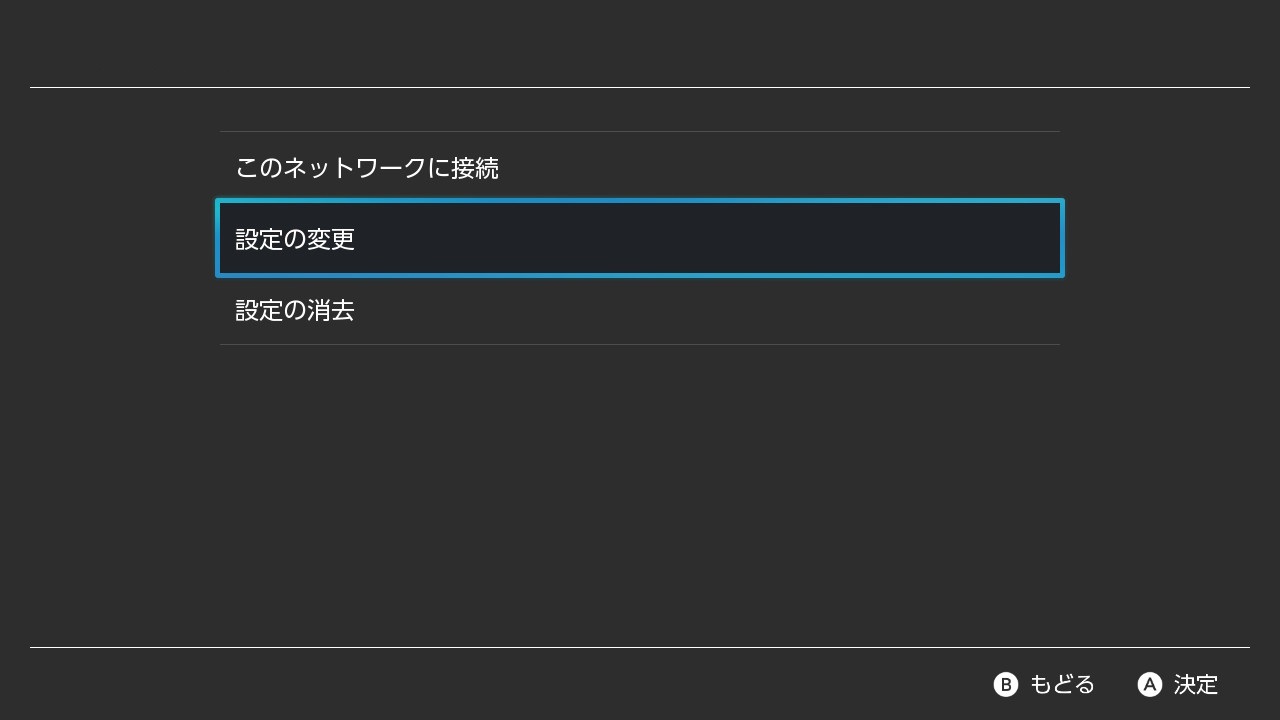Click the もどる back label
The image size is (1280, 720).
pos(1062,684)
